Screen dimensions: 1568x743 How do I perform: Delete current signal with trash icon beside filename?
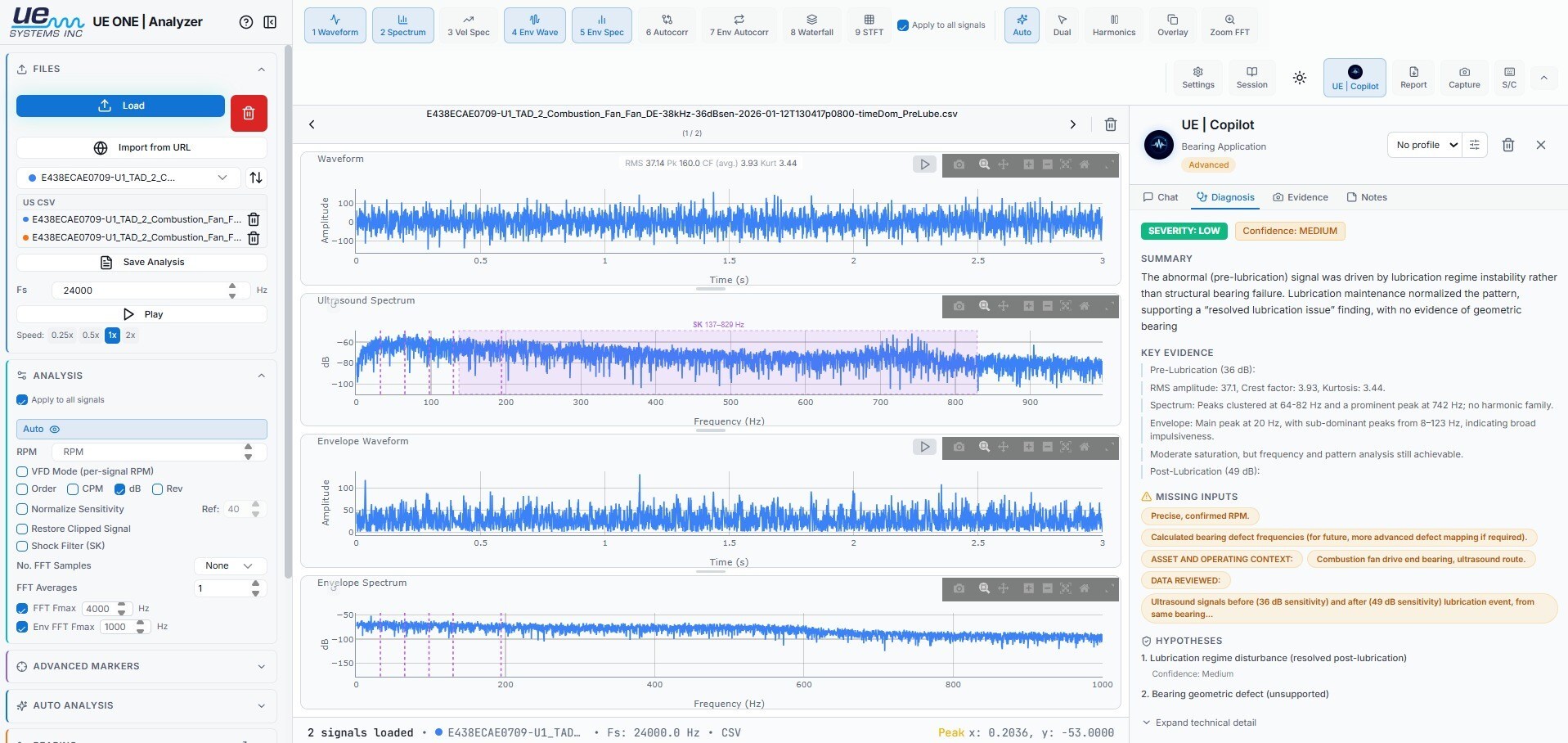pyautogui.click(x=1111, y=124)
